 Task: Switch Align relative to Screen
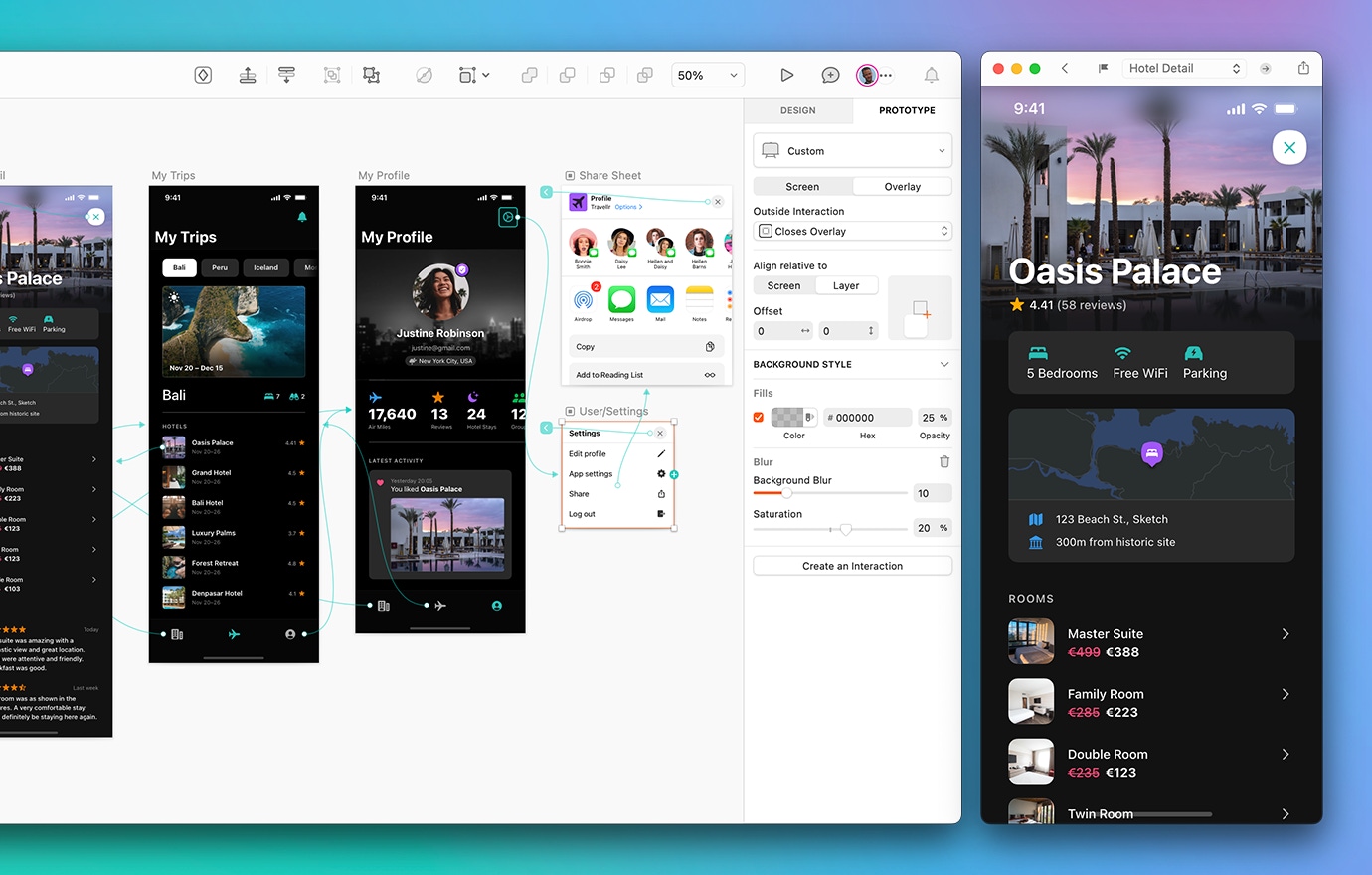(784, 285)
